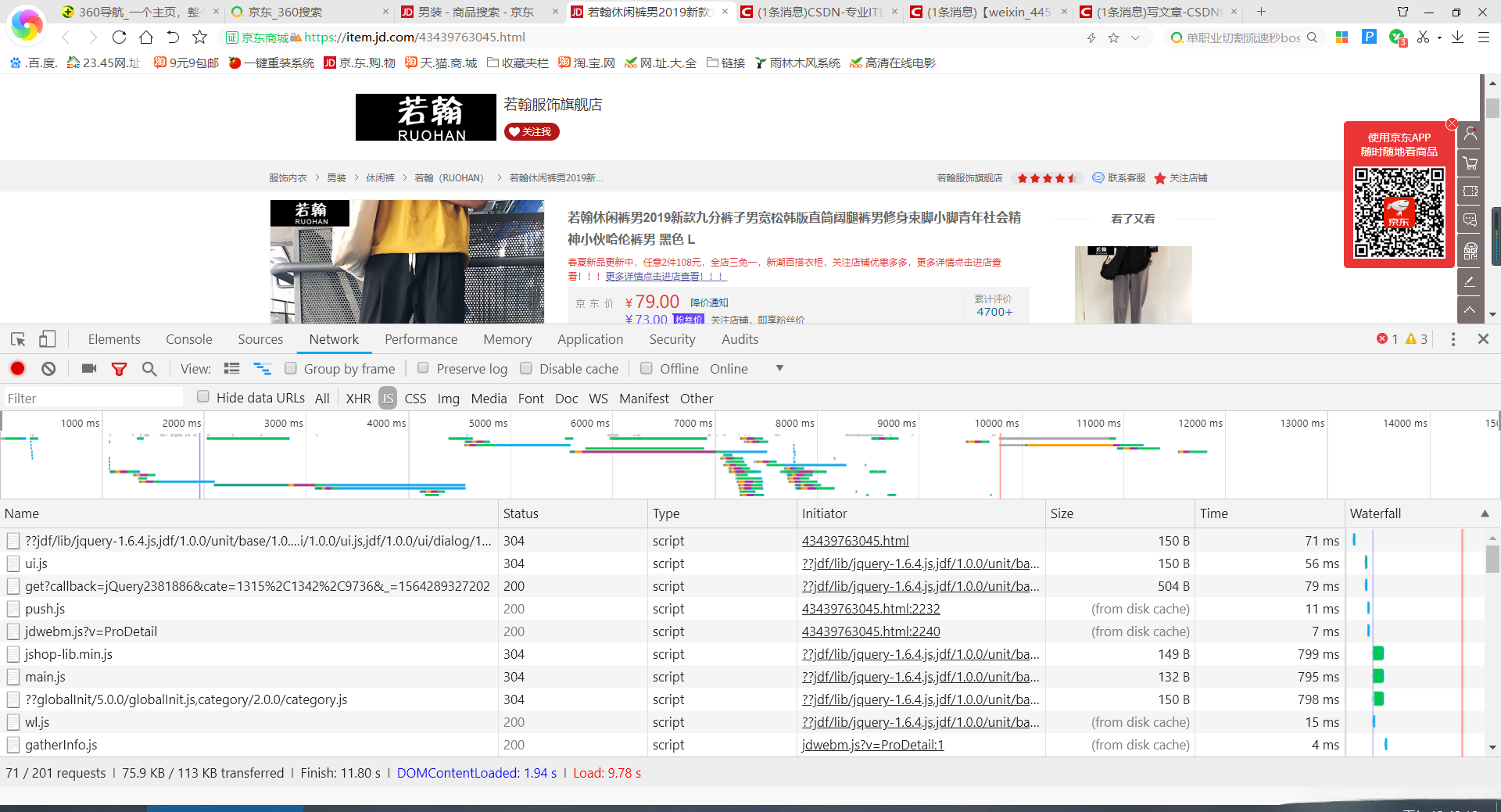This screenshot has width=1501, height=812.
Task: Click the capture screenshots camera icon
Action: [x=89, y=369]
